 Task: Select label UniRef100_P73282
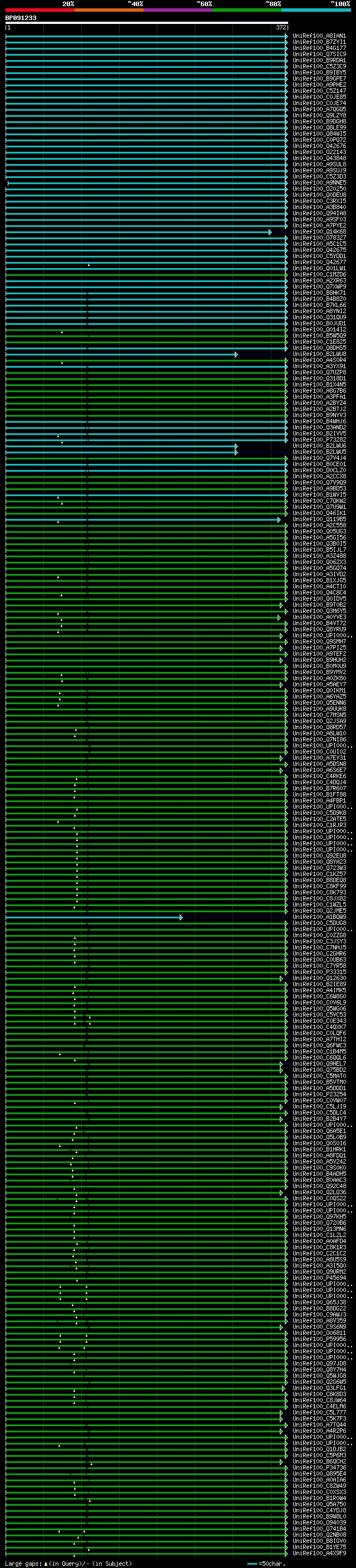(x=319, y=439)
